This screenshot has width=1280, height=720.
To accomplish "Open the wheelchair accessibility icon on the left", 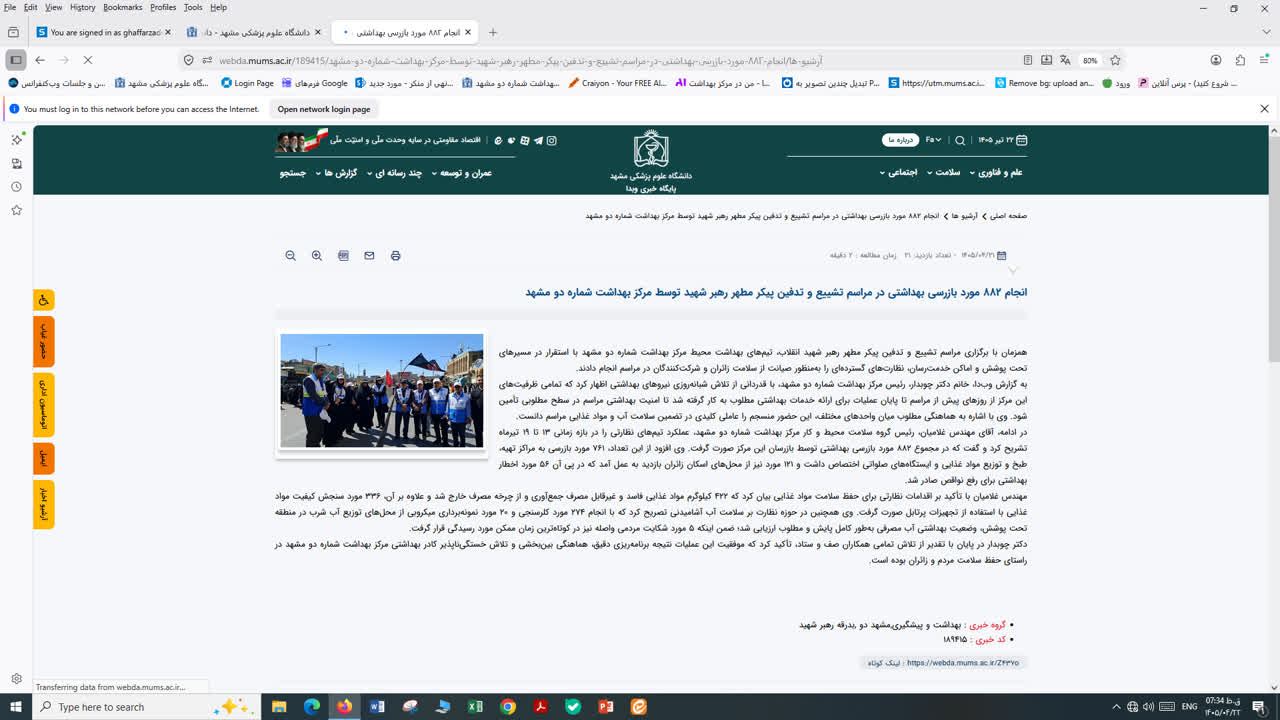I will tap(44, 300).
